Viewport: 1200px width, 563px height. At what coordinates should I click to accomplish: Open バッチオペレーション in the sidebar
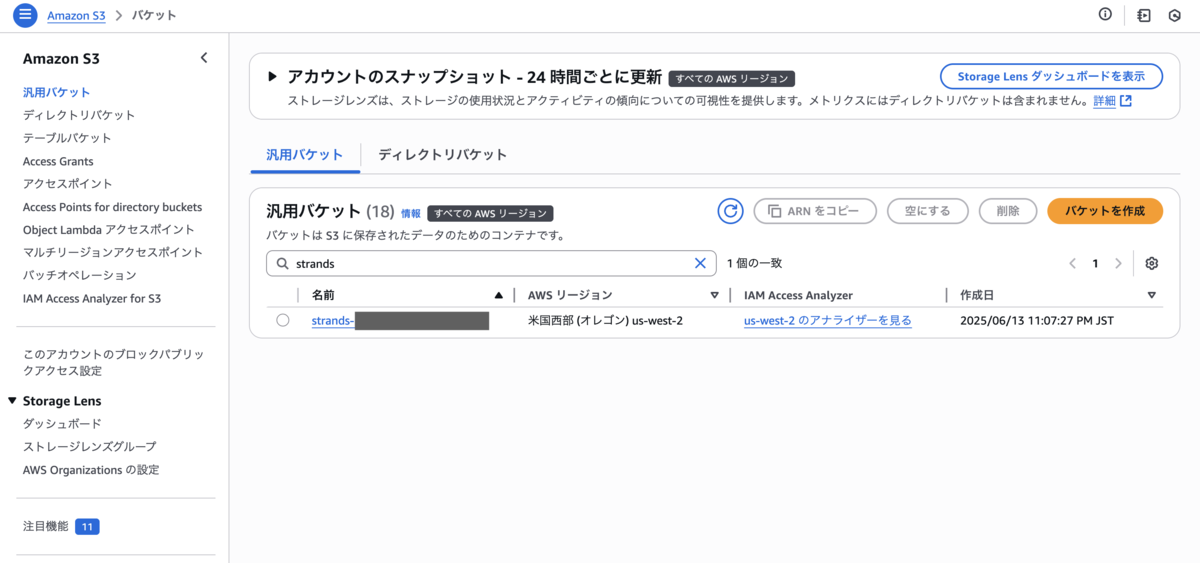79,275
